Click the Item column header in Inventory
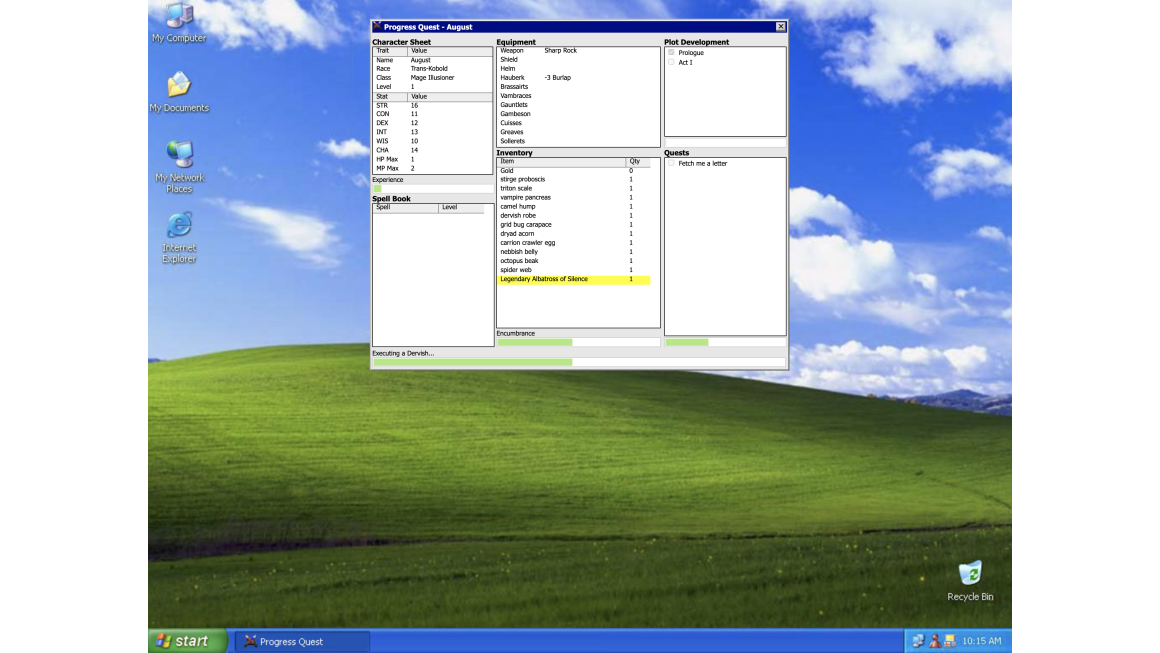 [562, 161]
